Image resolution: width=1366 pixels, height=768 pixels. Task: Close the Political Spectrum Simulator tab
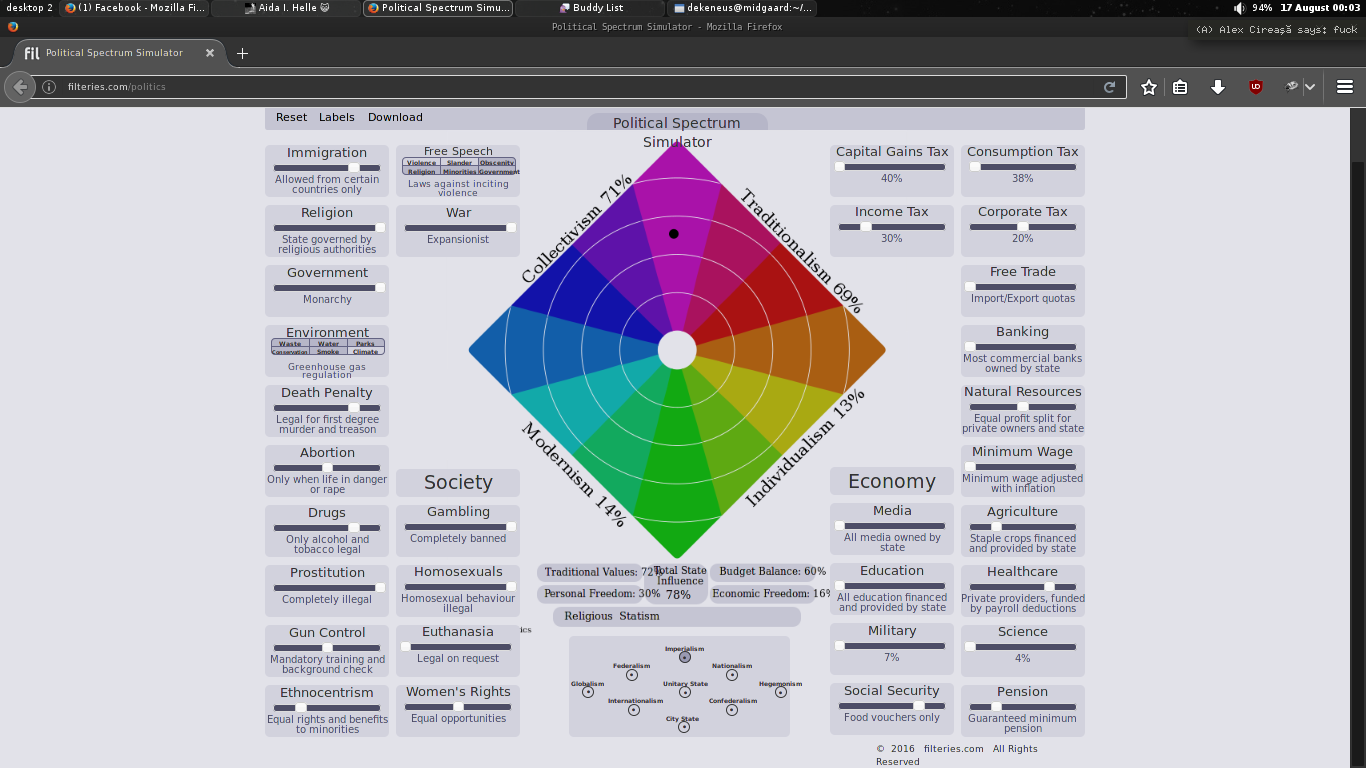pyautogui.click(x=210, y=53)
